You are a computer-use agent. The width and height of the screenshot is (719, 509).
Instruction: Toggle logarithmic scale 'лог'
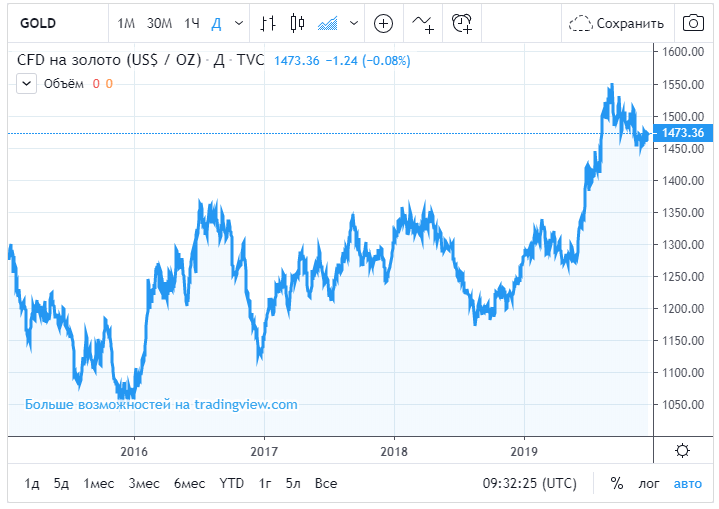pos(649,484)
